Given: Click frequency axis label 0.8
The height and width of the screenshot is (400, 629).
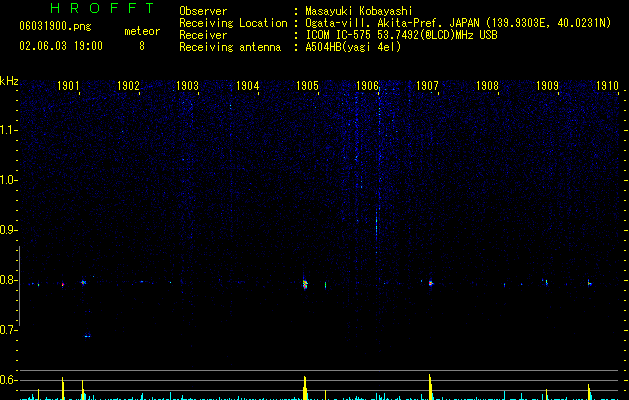Looking at the screenshot, I should click(7, 280).
